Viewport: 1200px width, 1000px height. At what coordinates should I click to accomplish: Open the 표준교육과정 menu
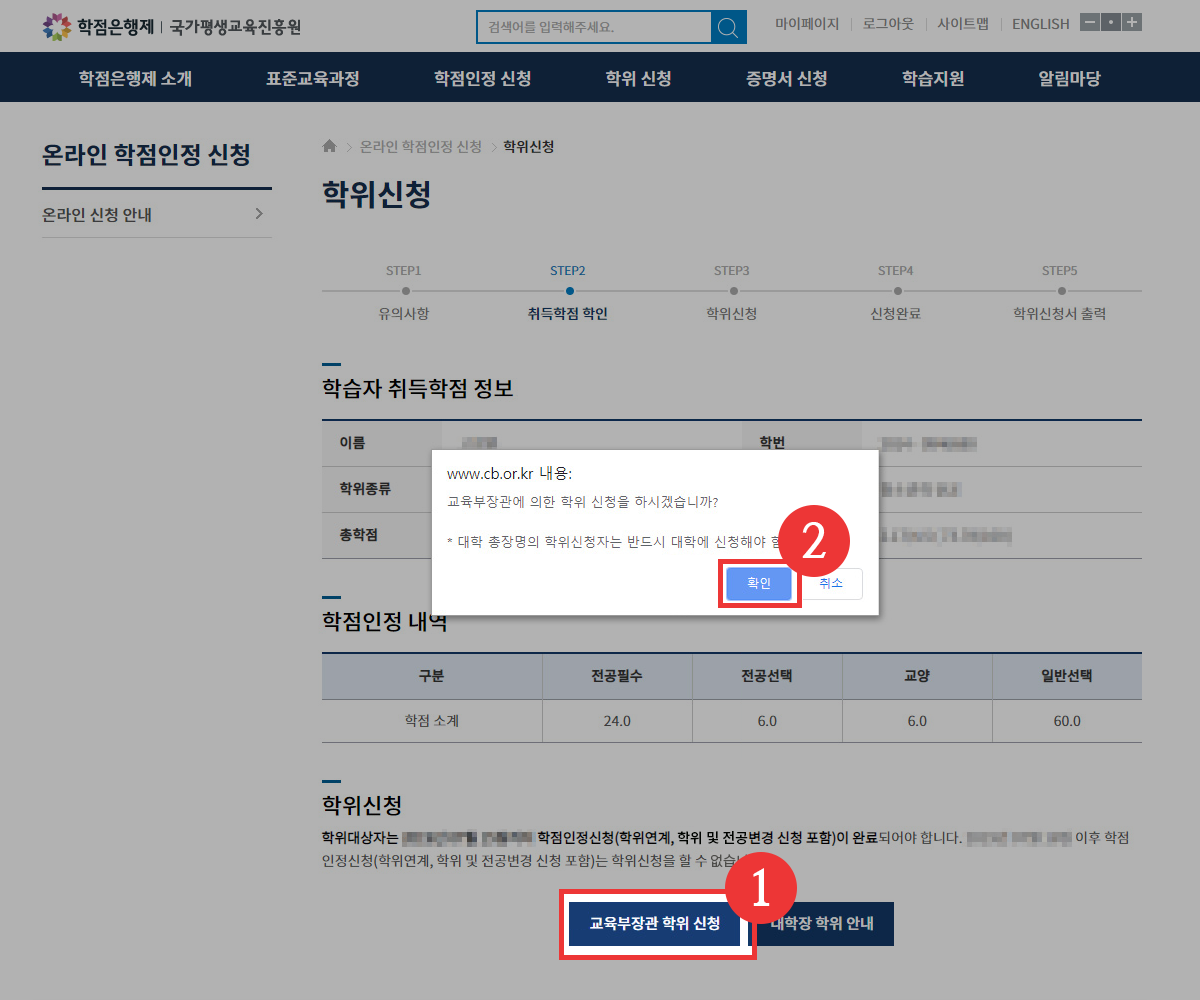(x=312, y=78)
